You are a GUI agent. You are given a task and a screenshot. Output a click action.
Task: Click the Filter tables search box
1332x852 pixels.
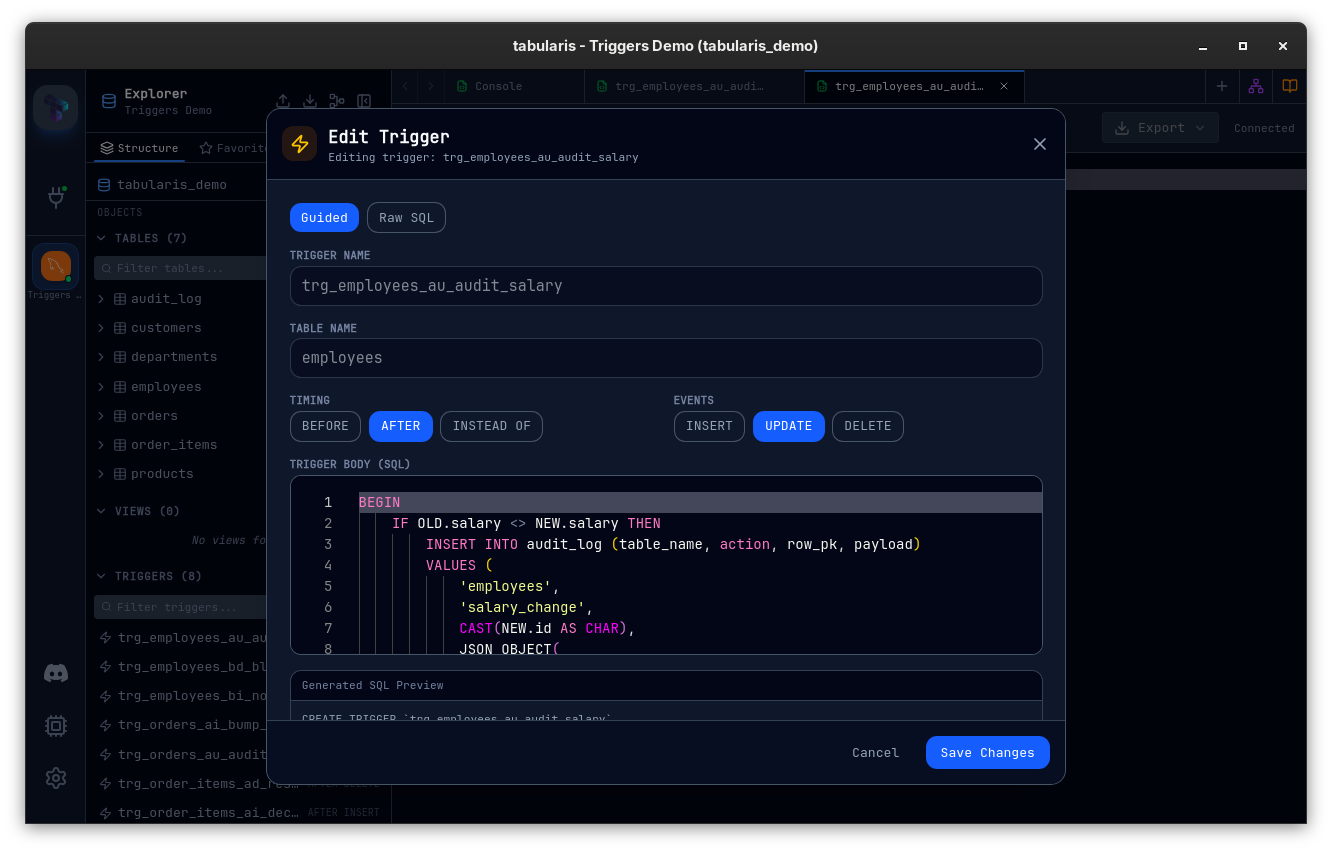pyautogui.click(x=180, y=268)
